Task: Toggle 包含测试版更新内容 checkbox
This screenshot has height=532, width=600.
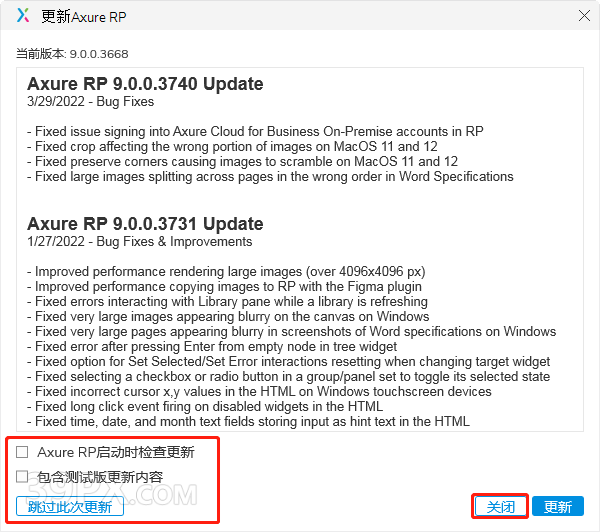Action: (x=22, y=477)
